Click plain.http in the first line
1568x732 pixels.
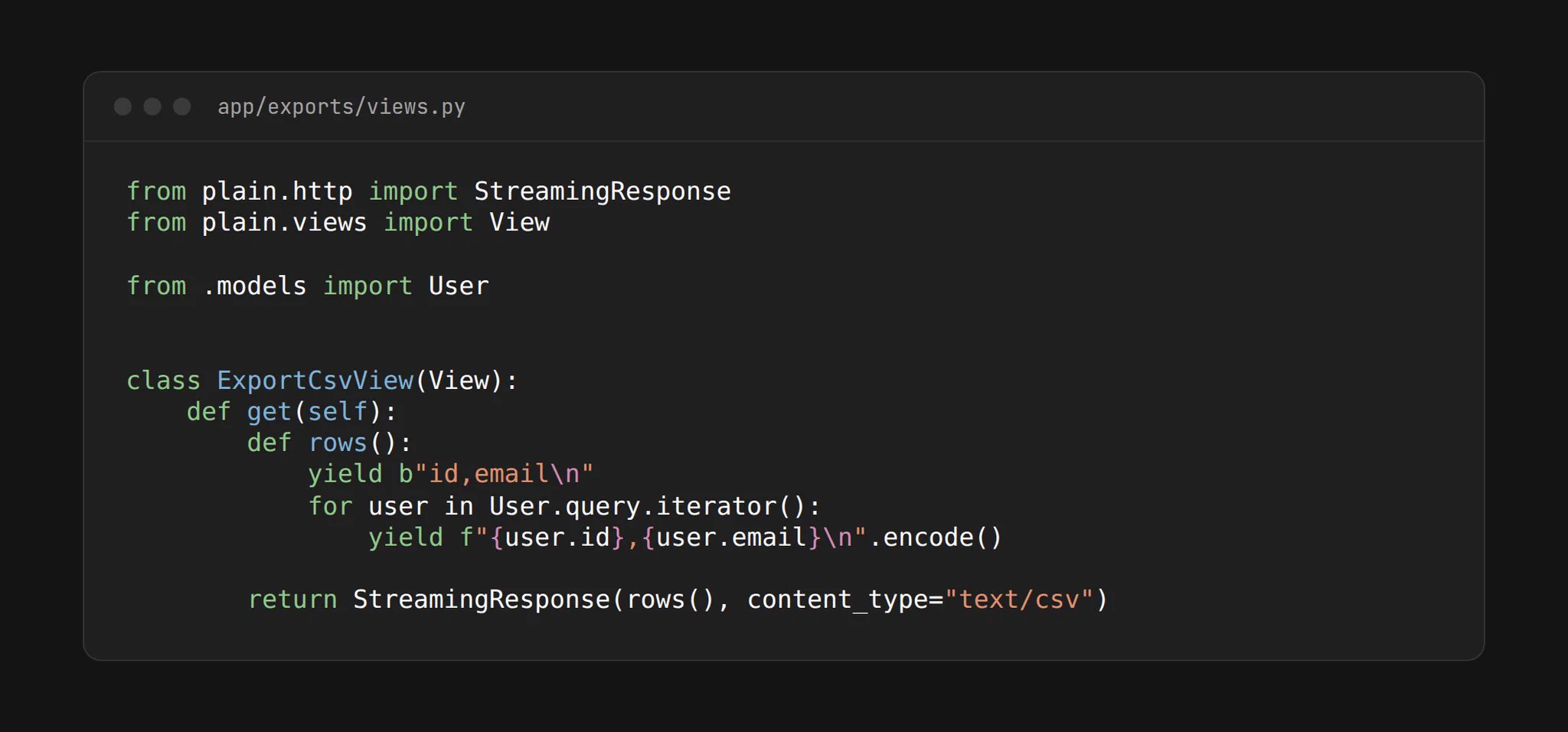(x=277, y=191)
